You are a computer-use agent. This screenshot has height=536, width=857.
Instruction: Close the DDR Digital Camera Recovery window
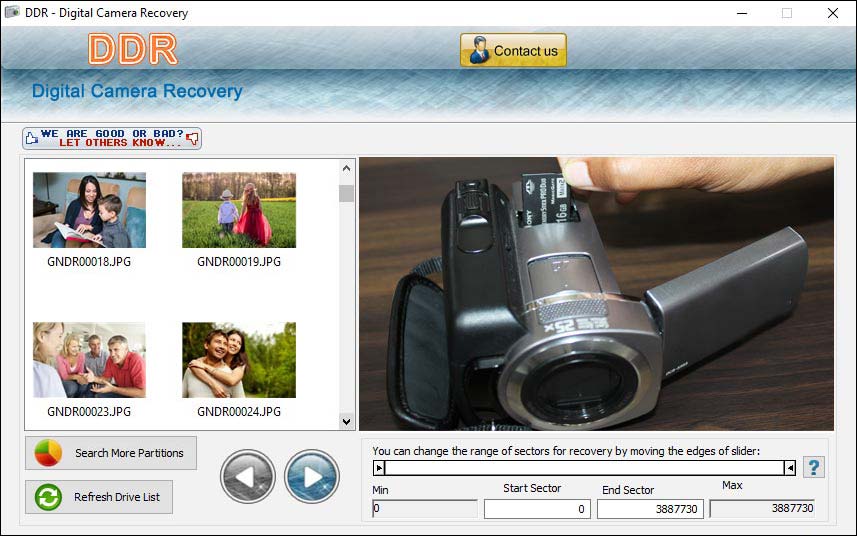pos(832,13)
